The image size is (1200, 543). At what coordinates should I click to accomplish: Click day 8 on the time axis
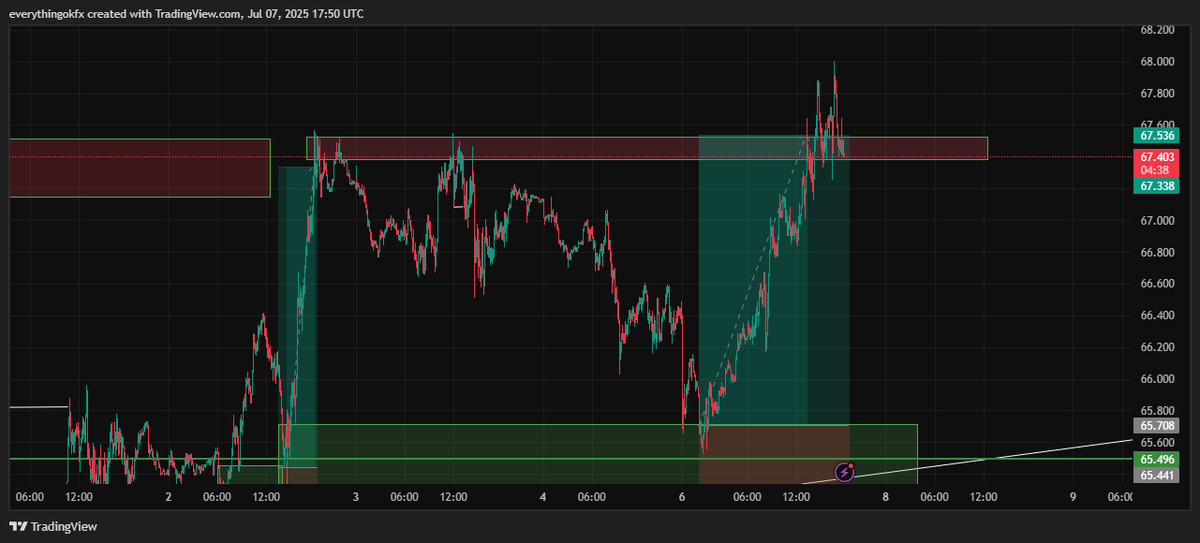point(886,497)
